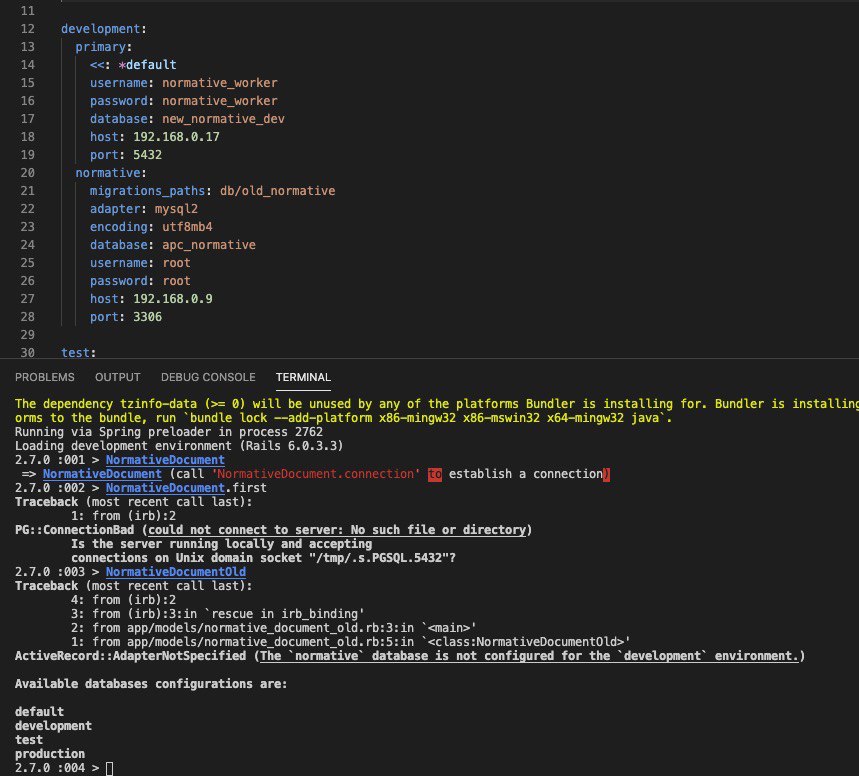
Task: Click 'root' value on username line 25
Action: [176, 263]
